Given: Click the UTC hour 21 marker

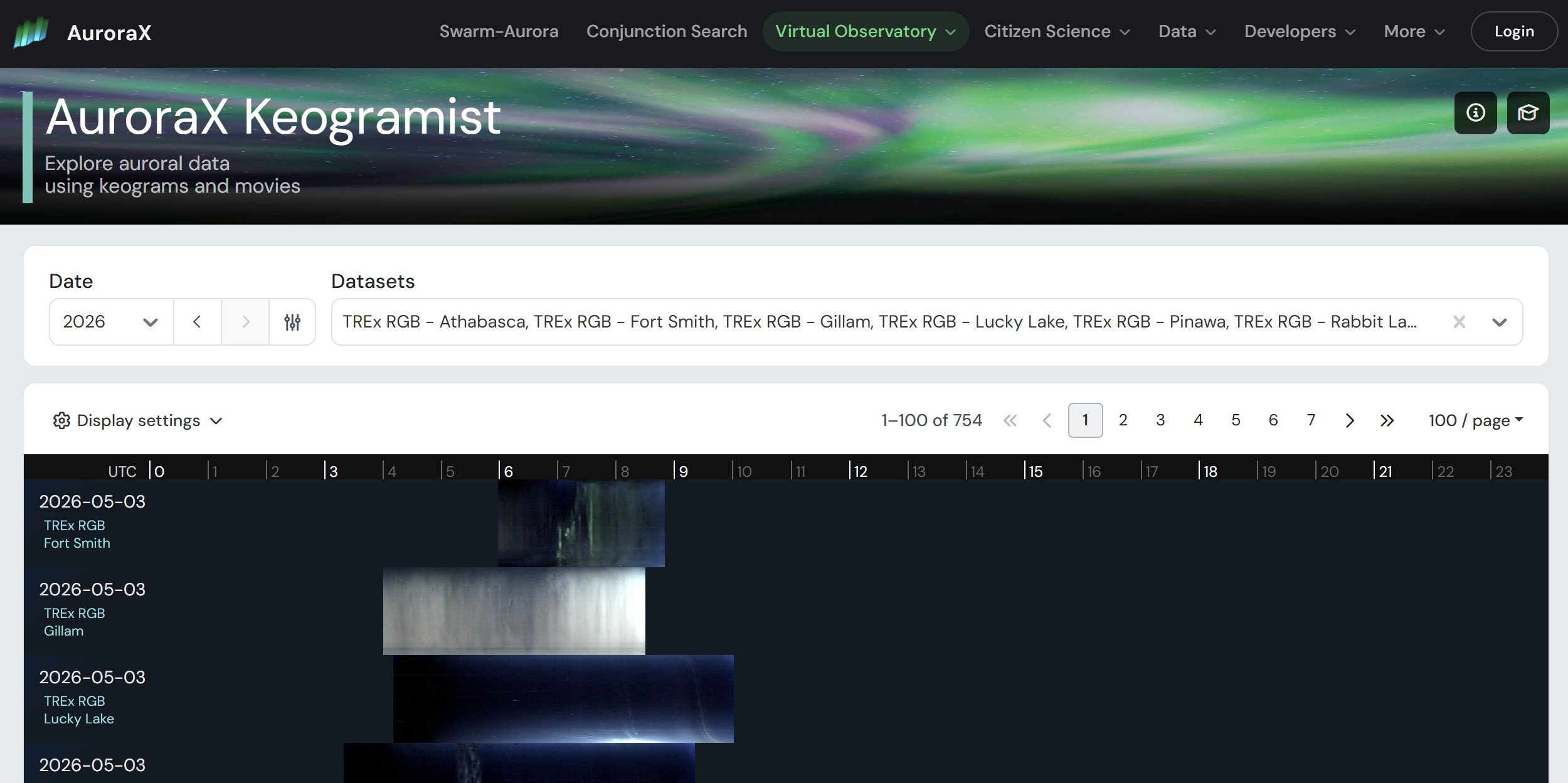Looking at the screenshot, I should point(1384,471).
